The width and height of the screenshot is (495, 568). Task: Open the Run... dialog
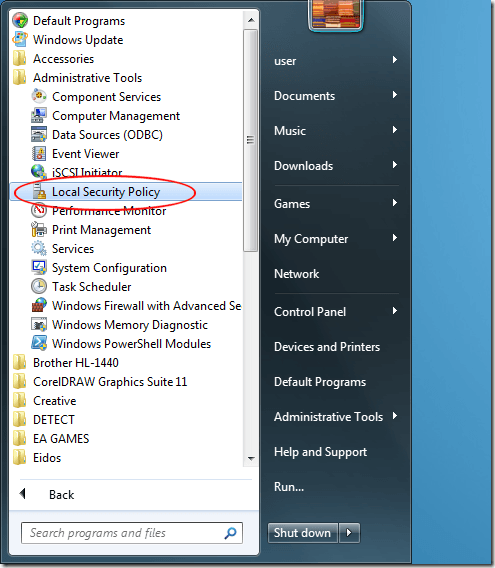pos(289,486)
